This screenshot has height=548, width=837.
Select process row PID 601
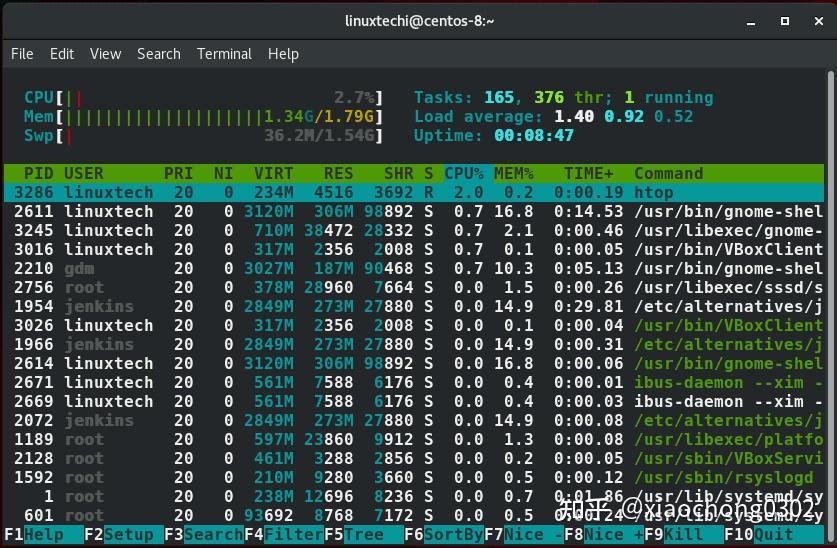pos(414,515)
